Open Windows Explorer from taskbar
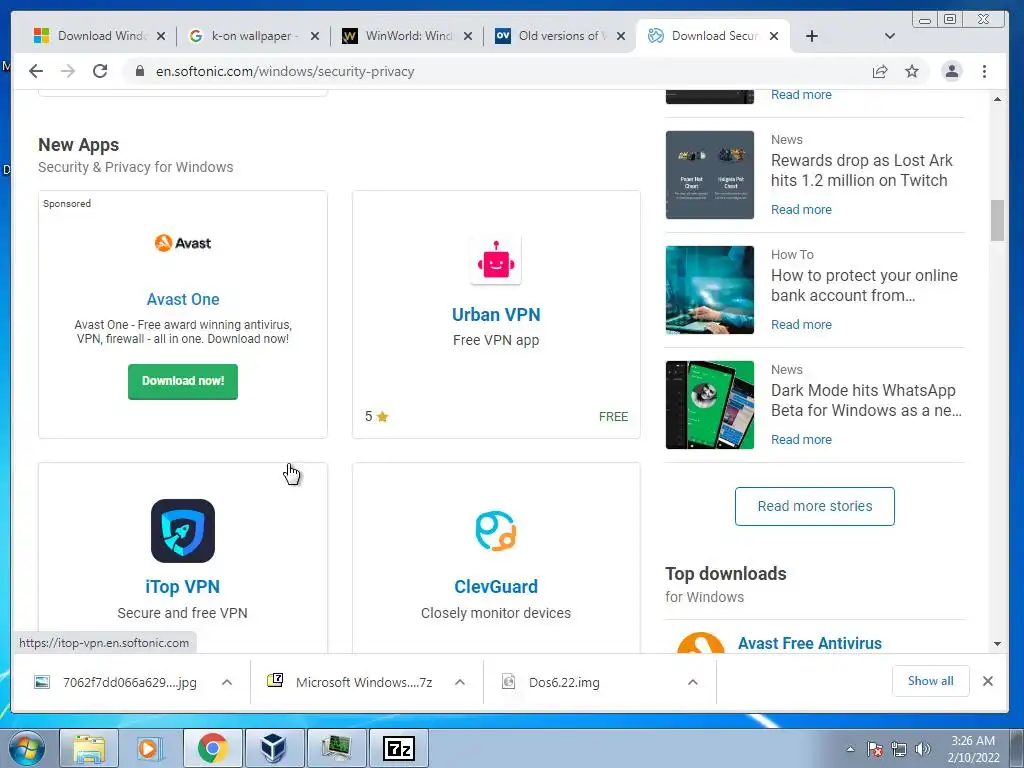1024x768 pixels. 89,748
